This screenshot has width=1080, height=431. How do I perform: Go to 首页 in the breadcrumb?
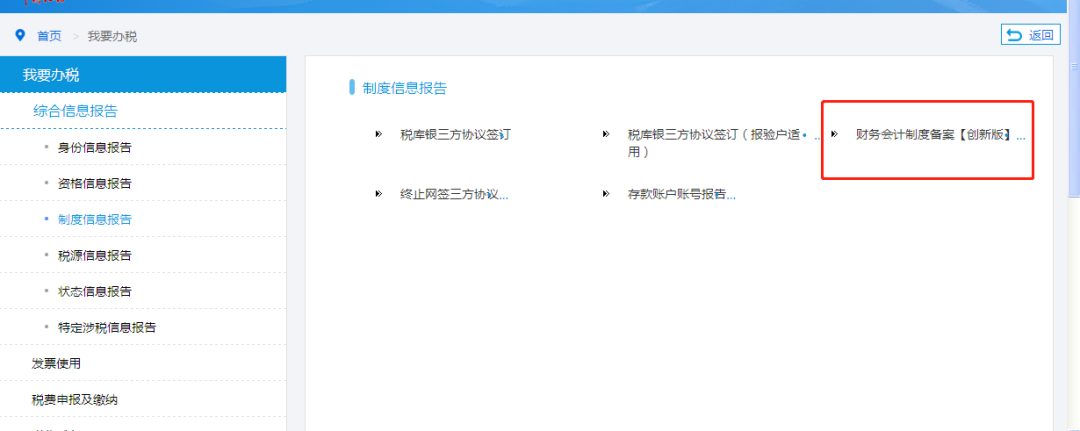(x=49, y=36)
